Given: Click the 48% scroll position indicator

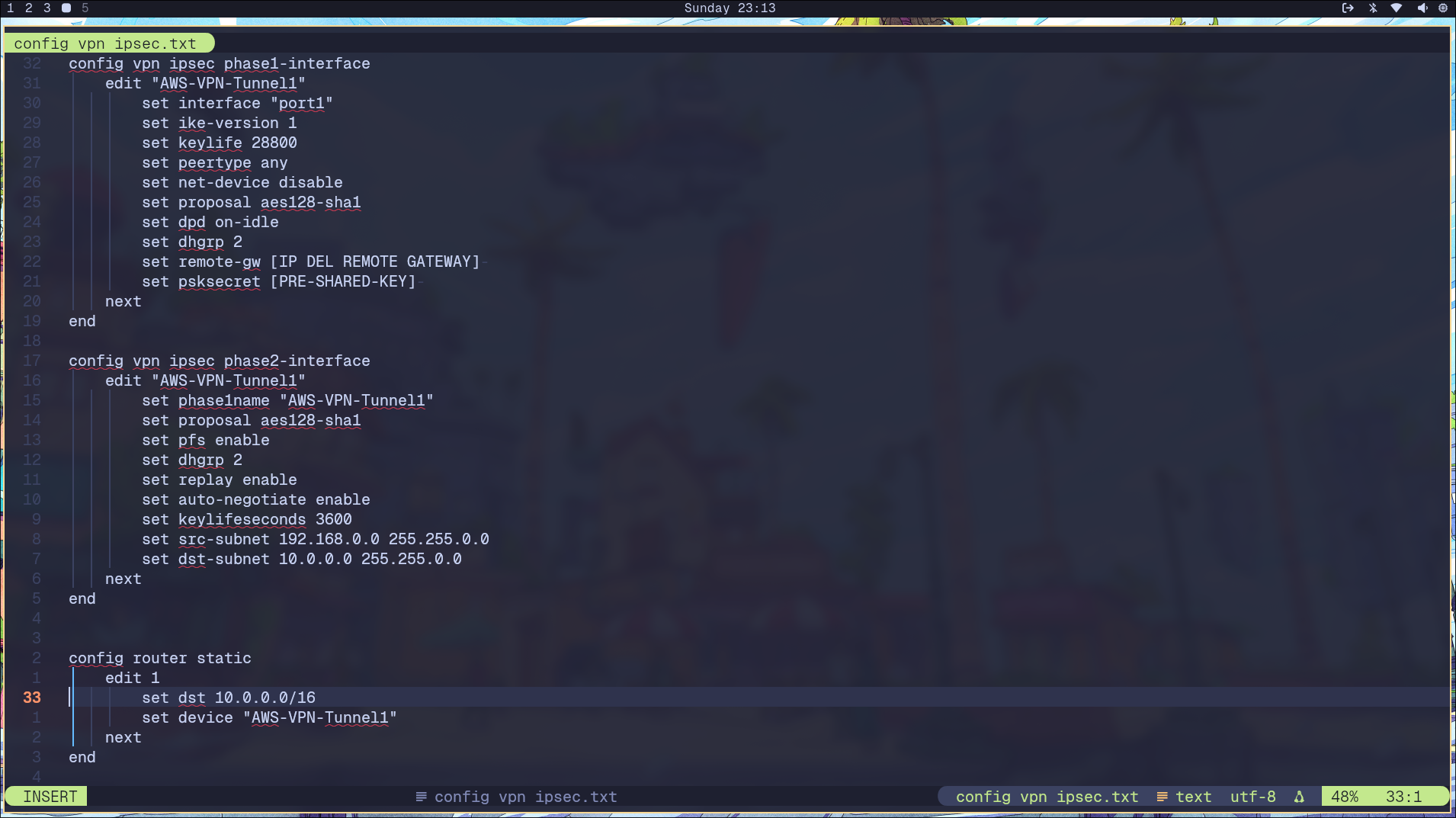Looking at the screenshot, I should click(1344, 797).
